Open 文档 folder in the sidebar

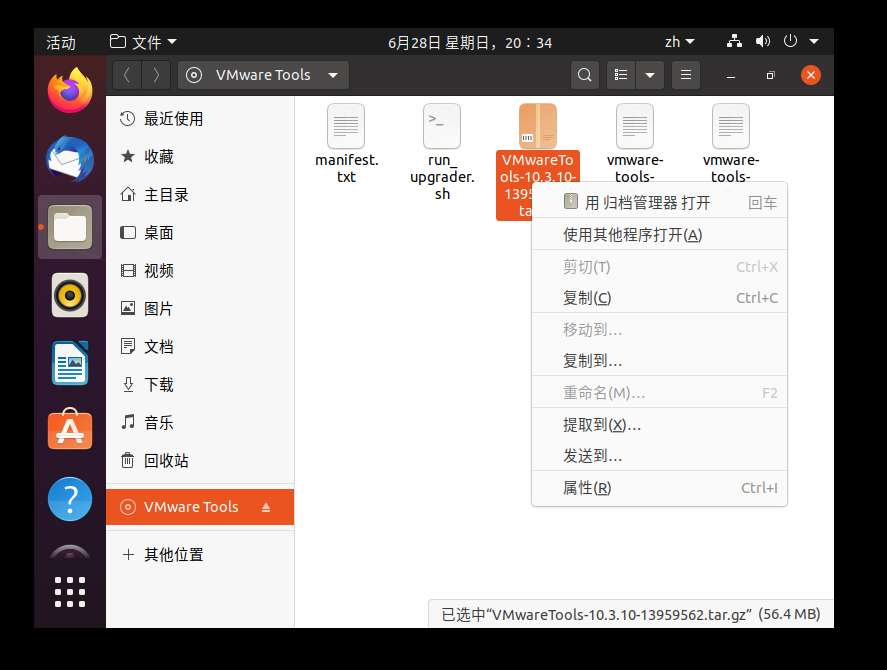200,346
